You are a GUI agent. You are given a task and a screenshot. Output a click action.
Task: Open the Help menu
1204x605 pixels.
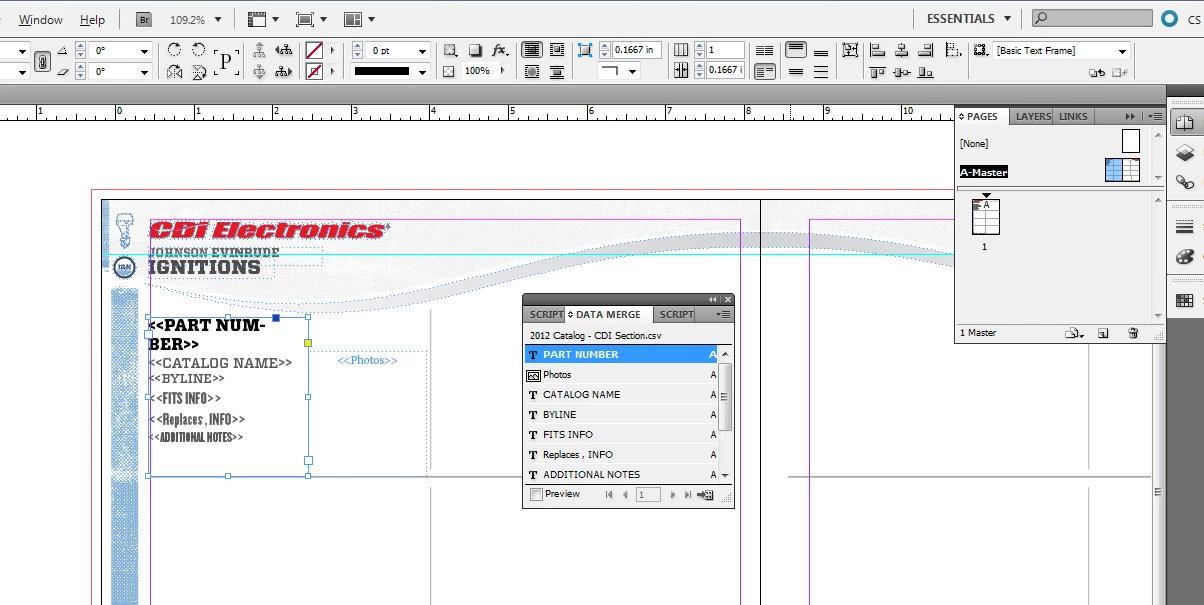pyautogui.click(x=92, y=20)
